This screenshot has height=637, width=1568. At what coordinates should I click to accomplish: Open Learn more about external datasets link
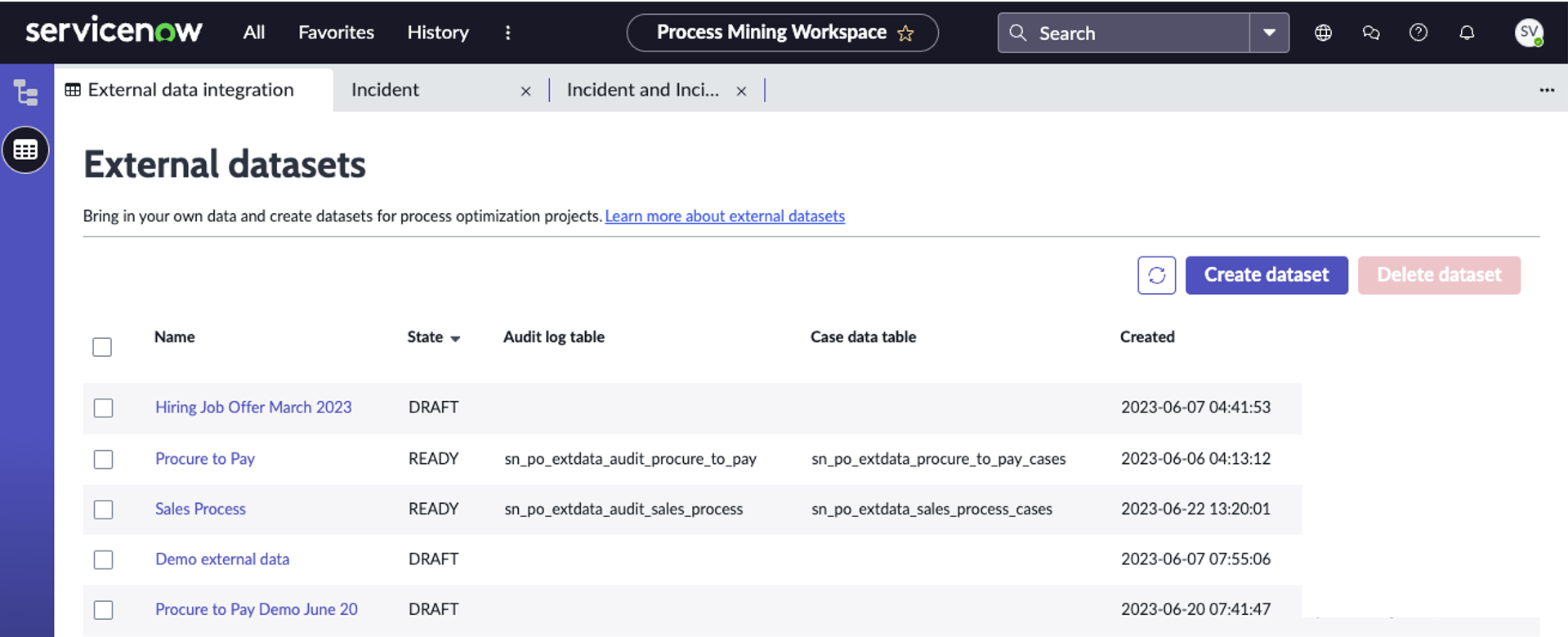(x=724, y=216)
